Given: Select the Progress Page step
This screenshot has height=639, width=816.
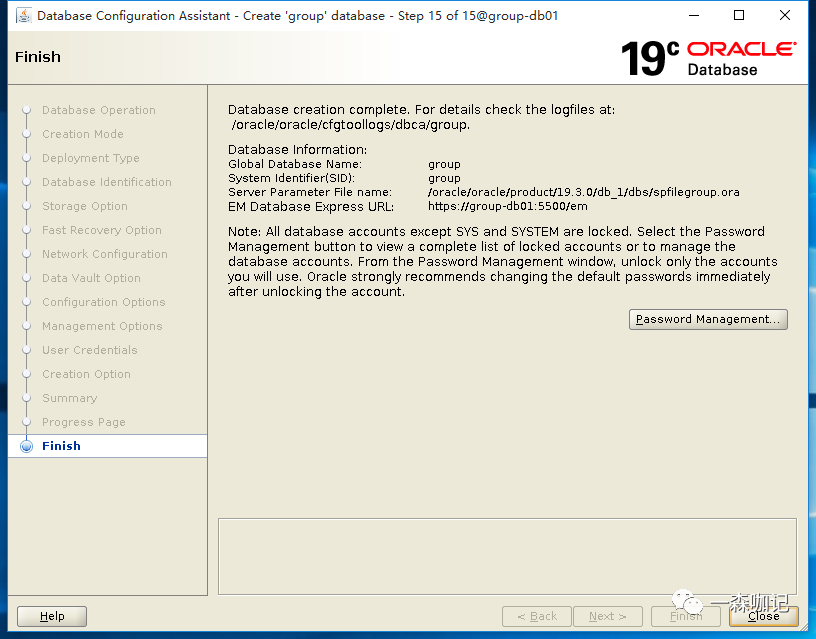Looking at the screenshot, I should (x=84, y=422).
